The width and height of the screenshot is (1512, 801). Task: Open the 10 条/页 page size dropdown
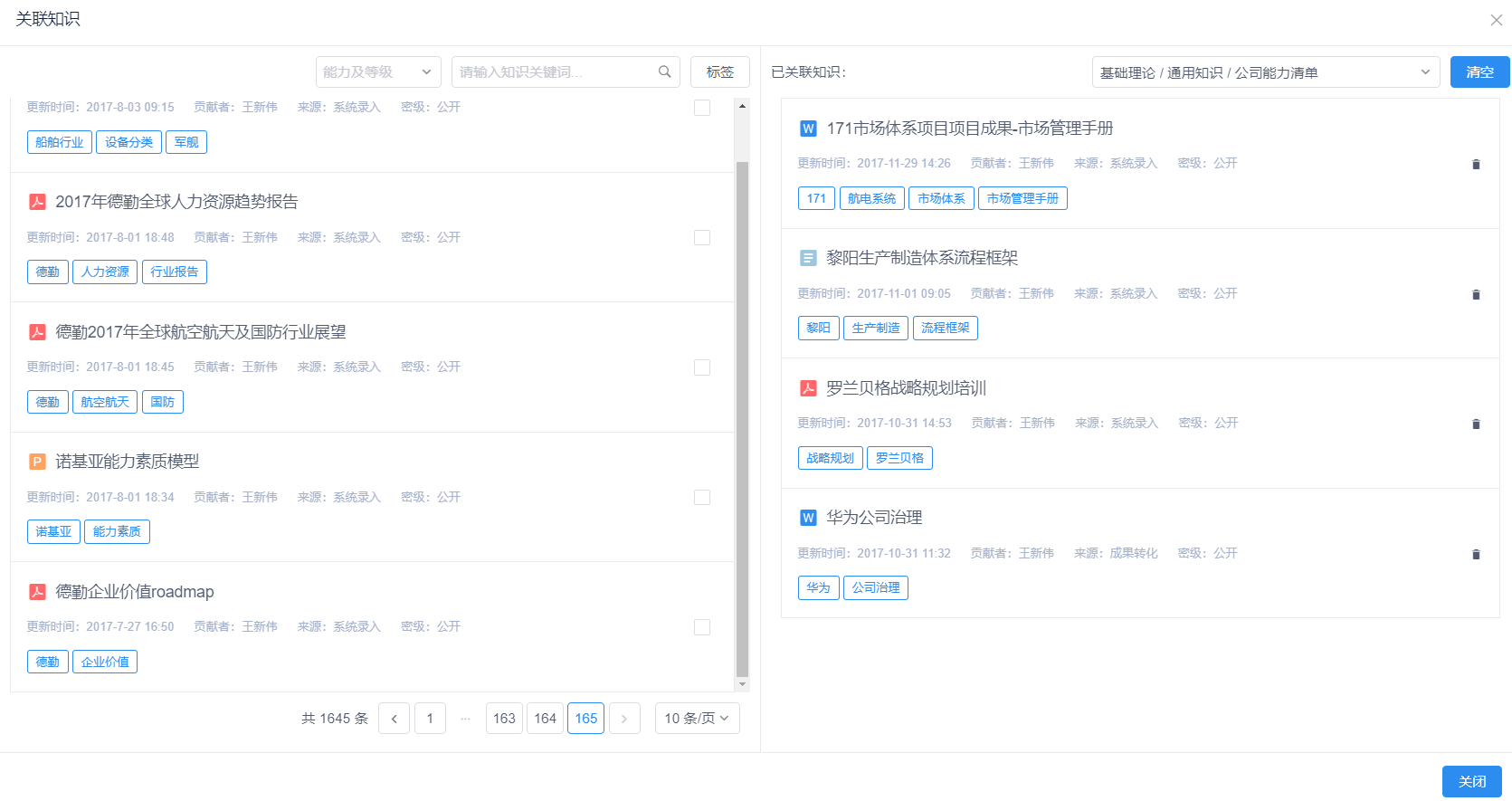(x=697, y=719)
